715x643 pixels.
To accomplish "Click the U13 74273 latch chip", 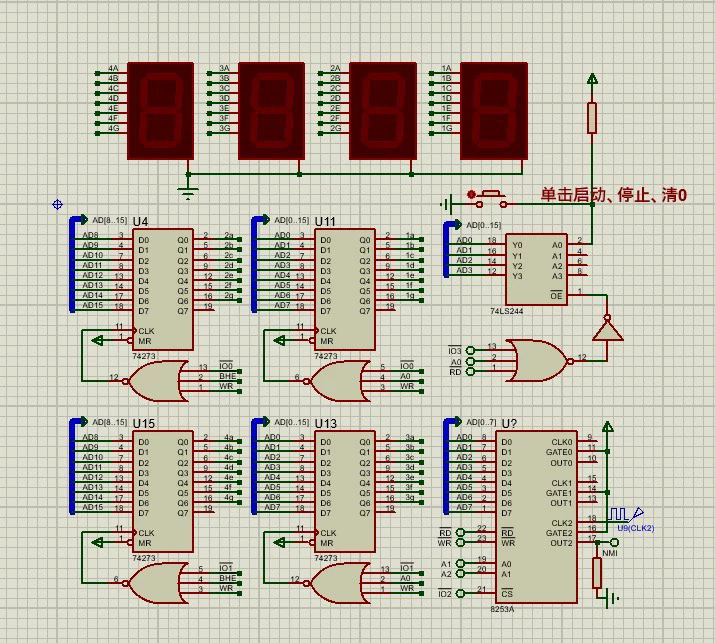I will click(345, 492).
